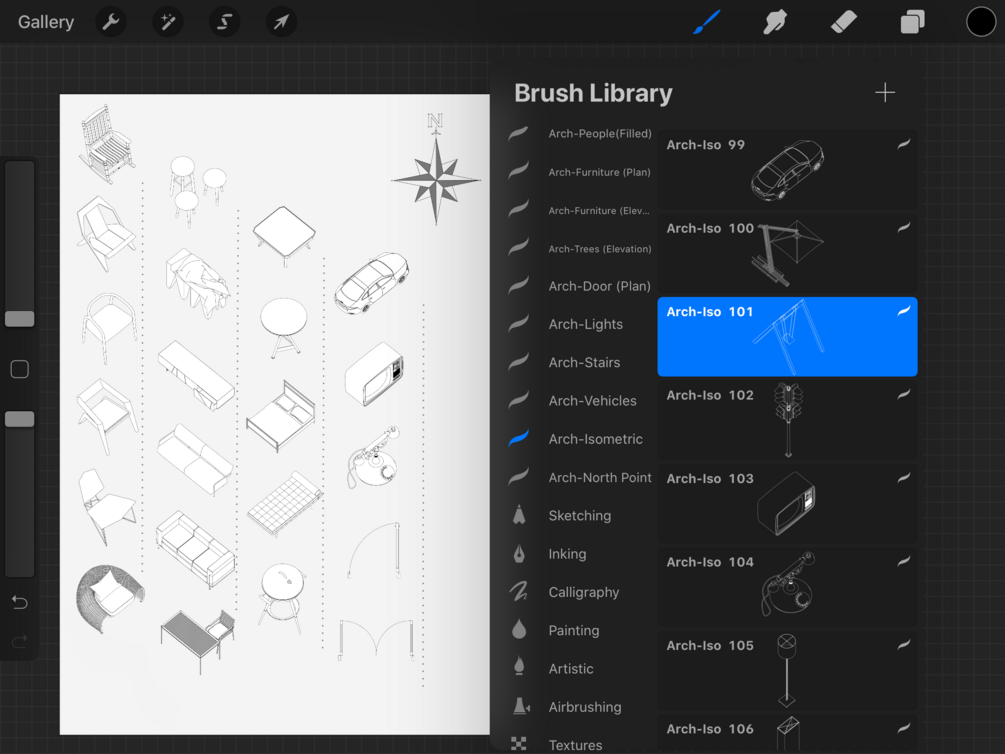This screenshot has width=1005, height=754.
Task: Choose the Arch-Iso 99 car brush
Action: [787, 170]
